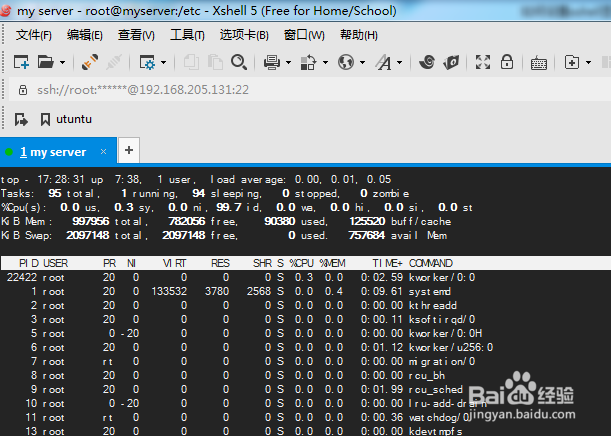611x436 pixels.
Task: Click the globe encoding icon
Action: (346, 62)
